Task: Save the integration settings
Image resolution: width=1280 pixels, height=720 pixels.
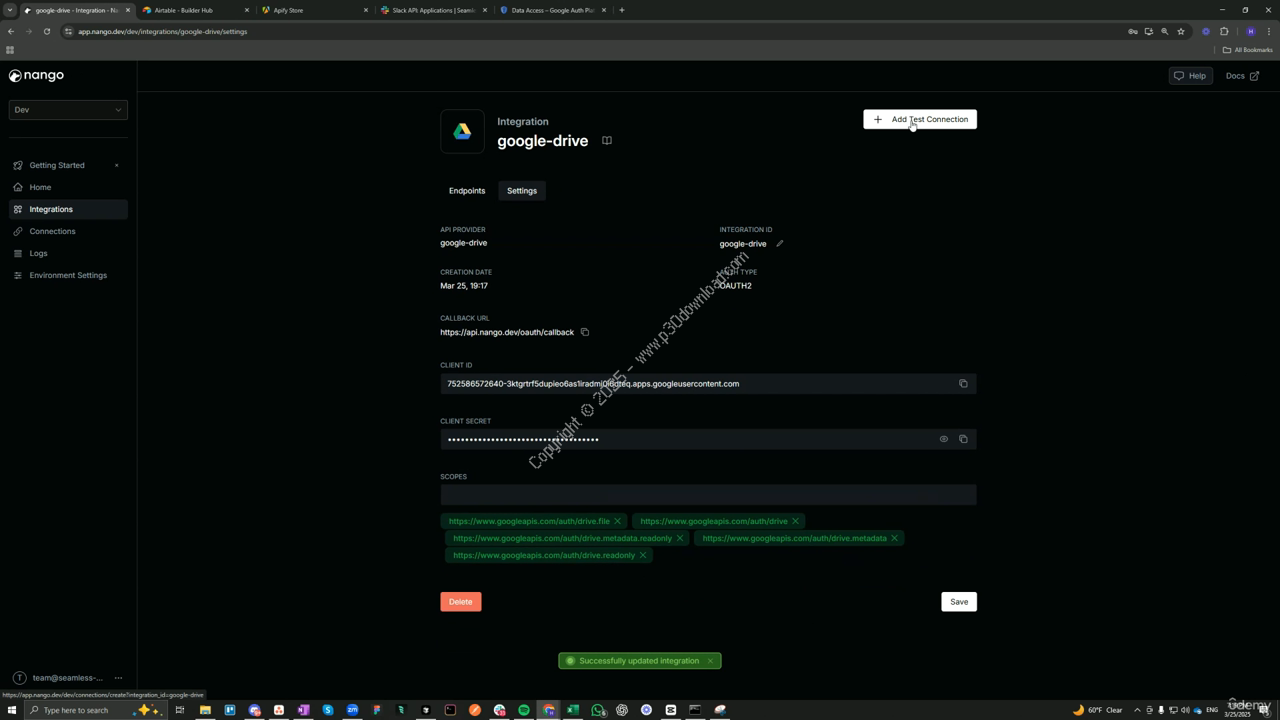Action: (959, 602)
